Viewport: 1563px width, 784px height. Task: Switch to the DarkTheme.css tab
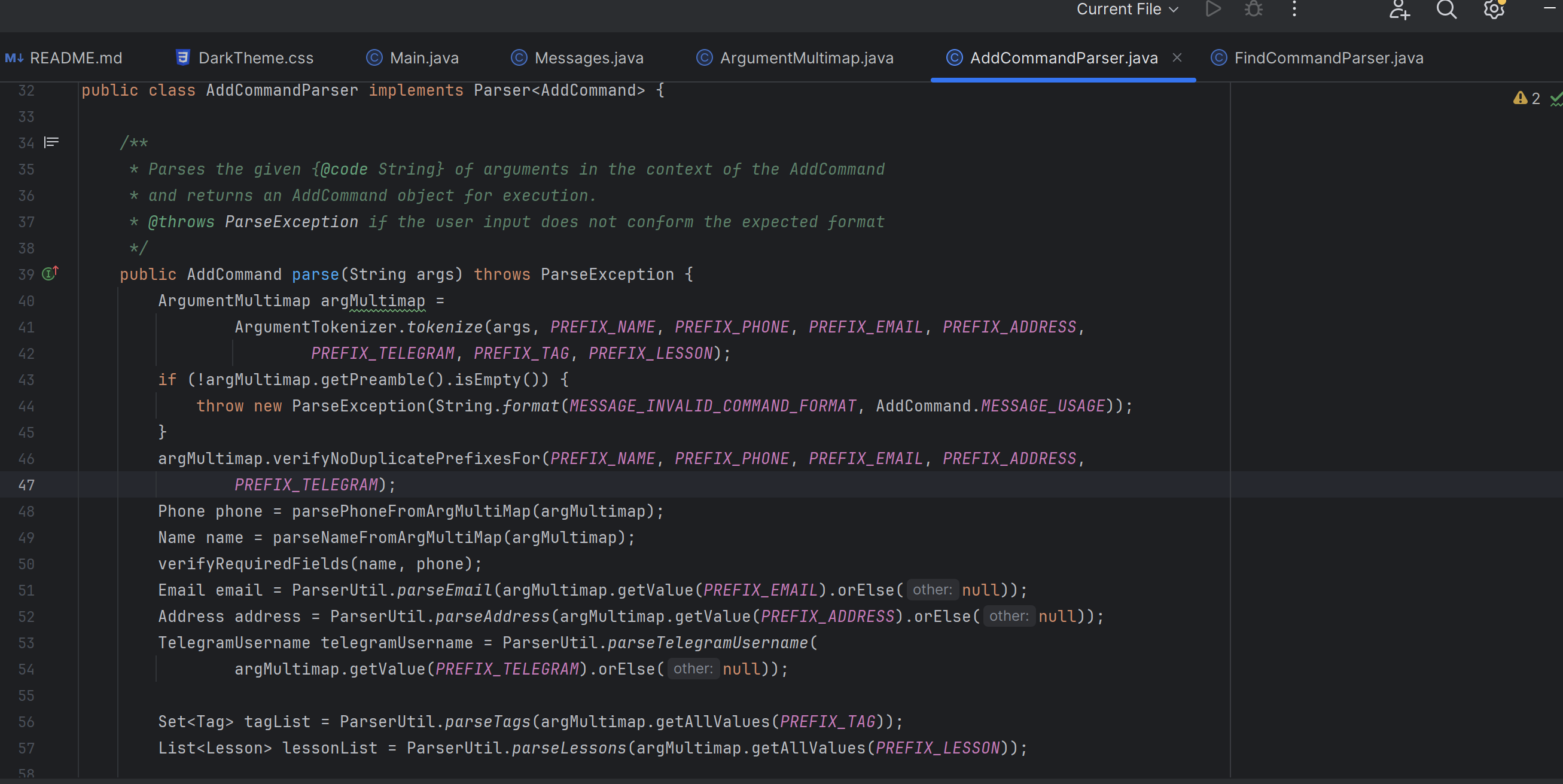click(x=244, y=57)
